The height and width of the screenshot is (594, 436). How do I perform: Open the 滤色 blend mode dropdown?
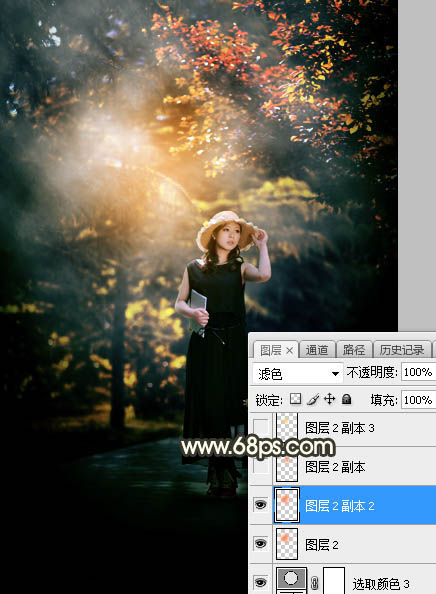[297, 374]
